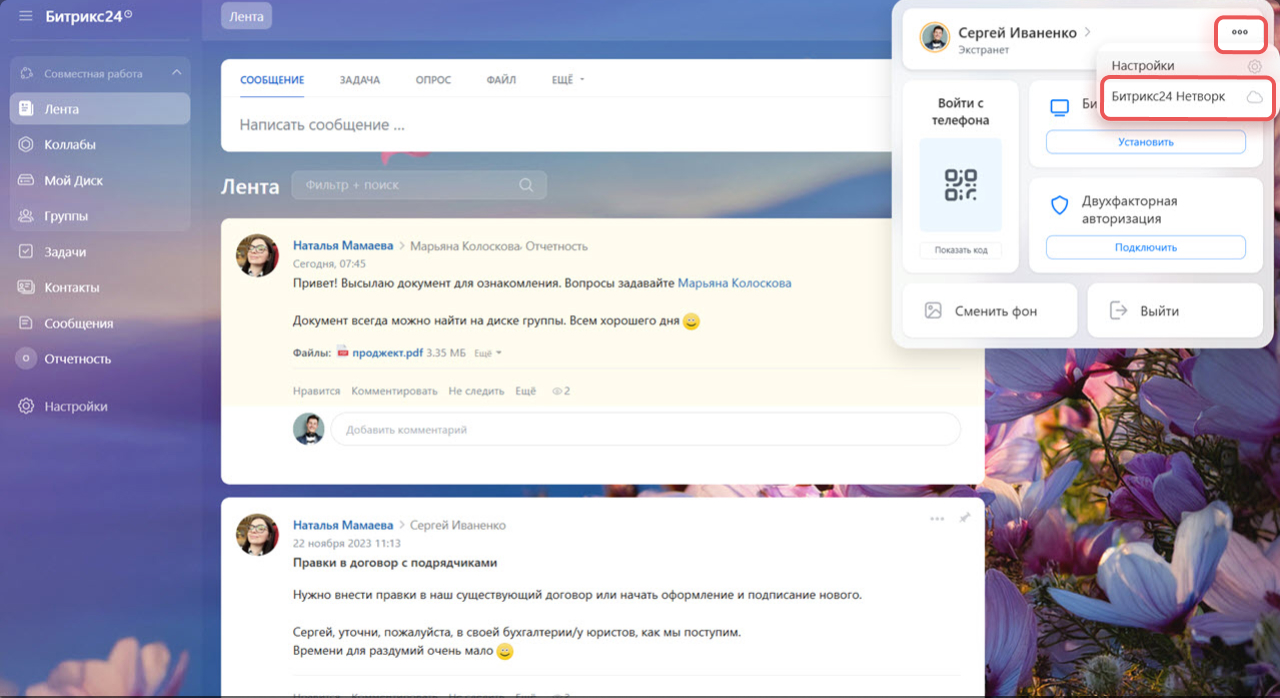1280x698 pixels.
Task: Open Группы via its sidebar icon
Action: pos(26,216)
